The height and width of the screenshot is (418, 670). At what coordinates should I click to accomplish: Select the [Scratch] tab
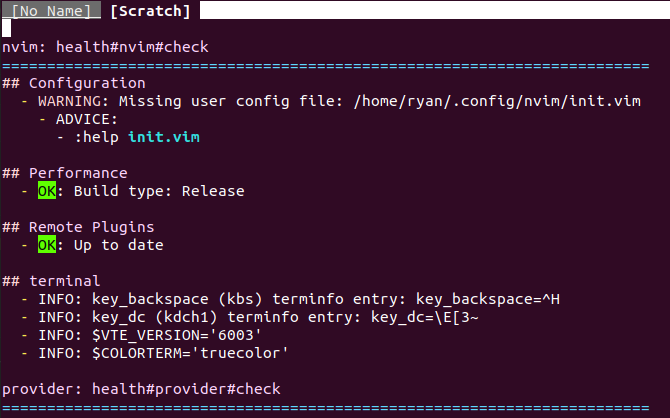[150, 11]
